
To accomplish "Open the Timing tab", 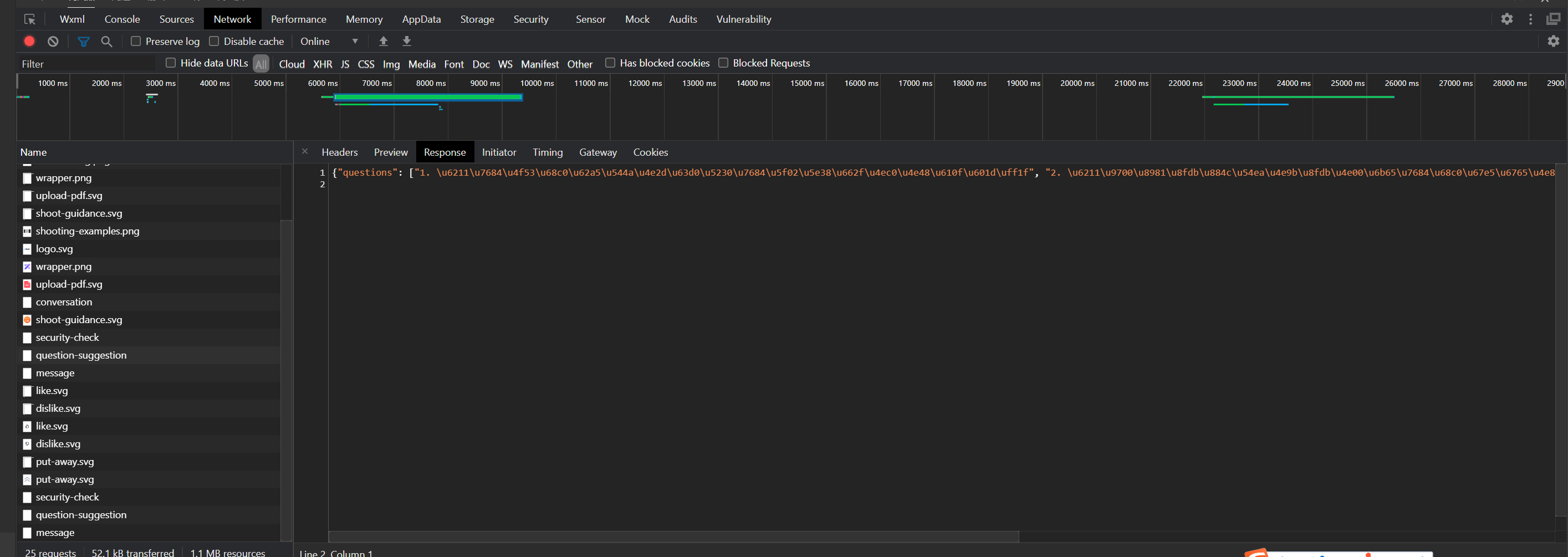I will pyautogui.click(x=548, y=152).
